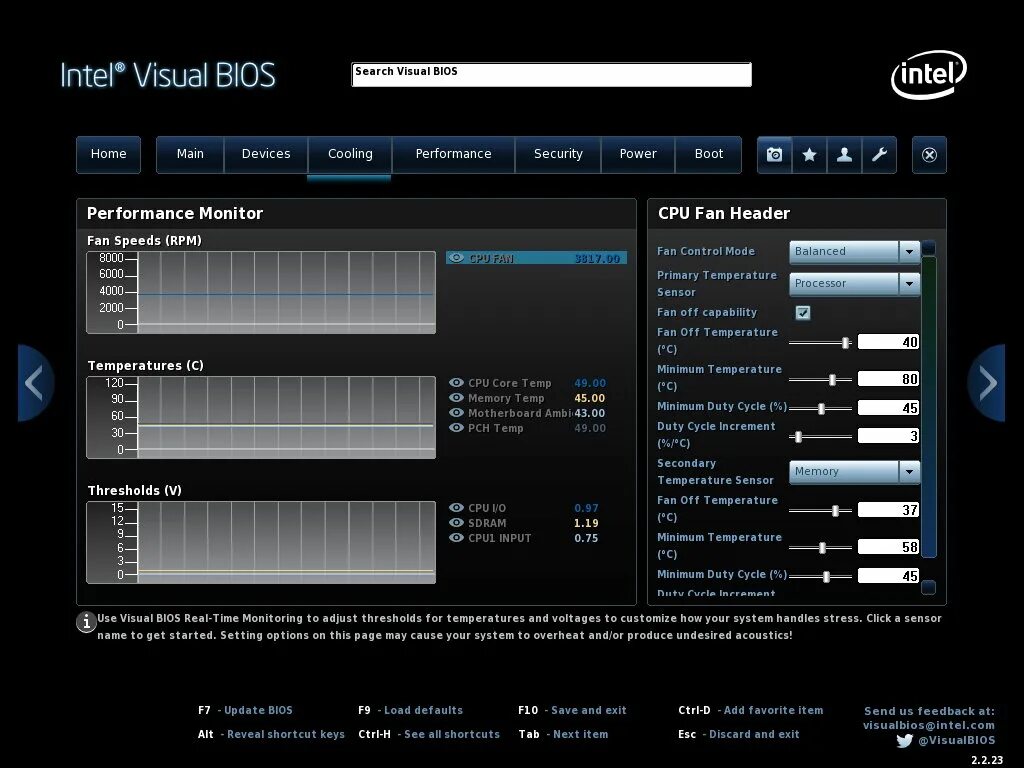1024x768 pixels.
Task: Click scrollbar down arrow in CPU Fan Header
Action: (929, 587)
